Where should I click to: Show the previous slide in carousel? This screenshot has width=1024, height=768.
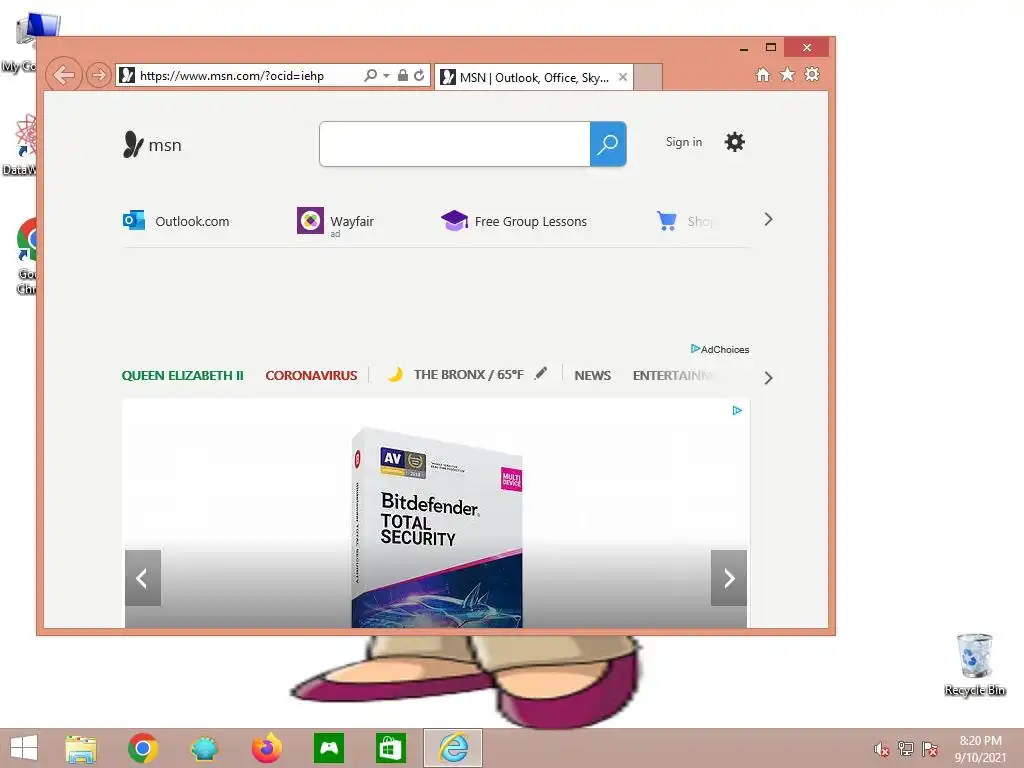142,578
